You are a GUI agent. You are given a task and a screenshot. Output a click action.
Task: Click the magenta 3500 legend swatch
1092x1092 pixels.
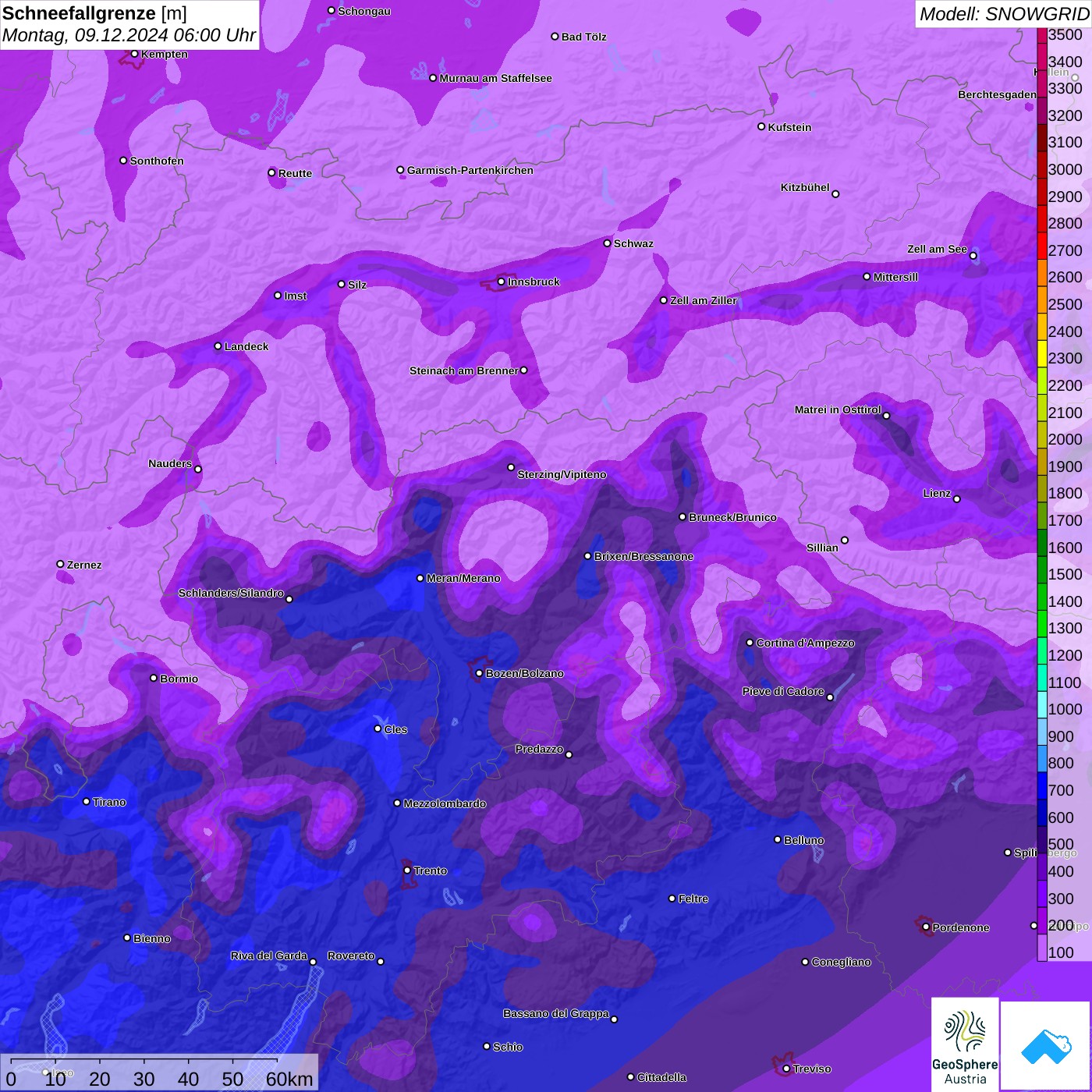[x=1042, y=36]
